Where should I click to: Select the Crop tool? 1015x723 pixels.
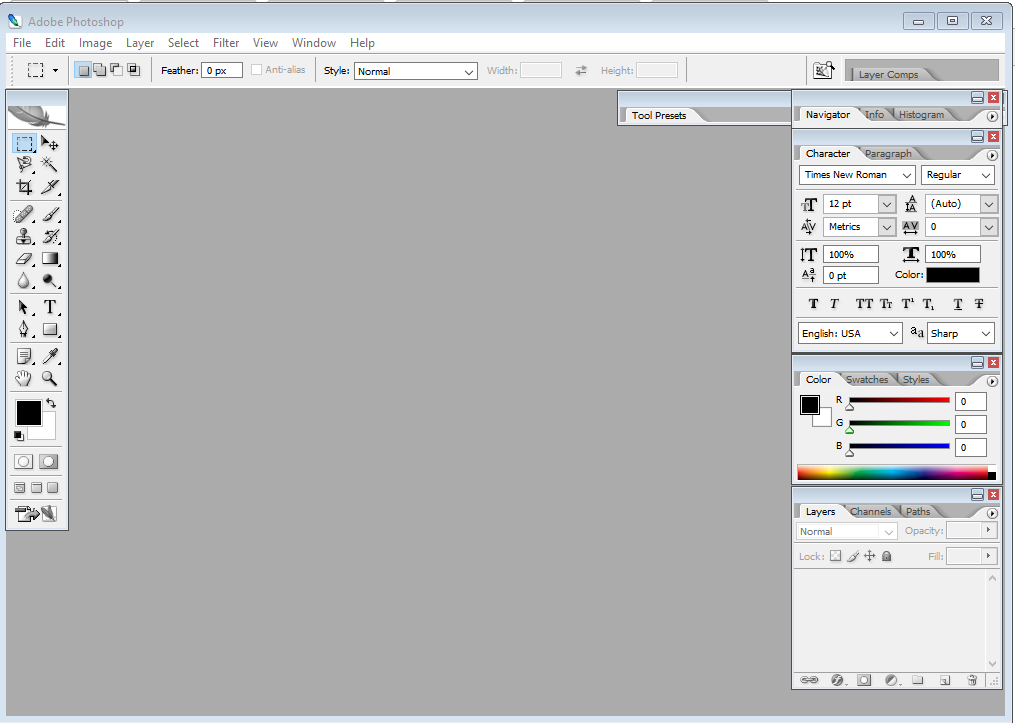(25, 187)
